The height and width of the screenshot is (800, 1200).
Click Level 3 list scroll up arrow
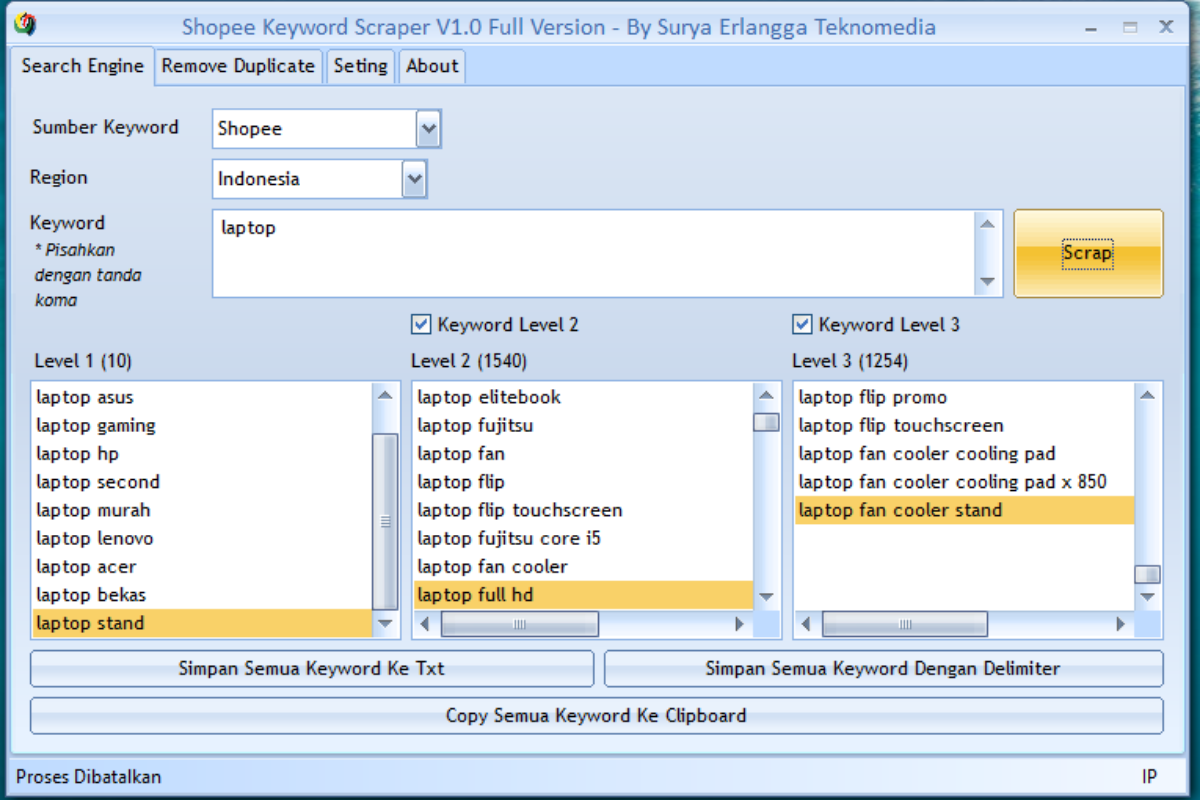tap(1147, 395)
